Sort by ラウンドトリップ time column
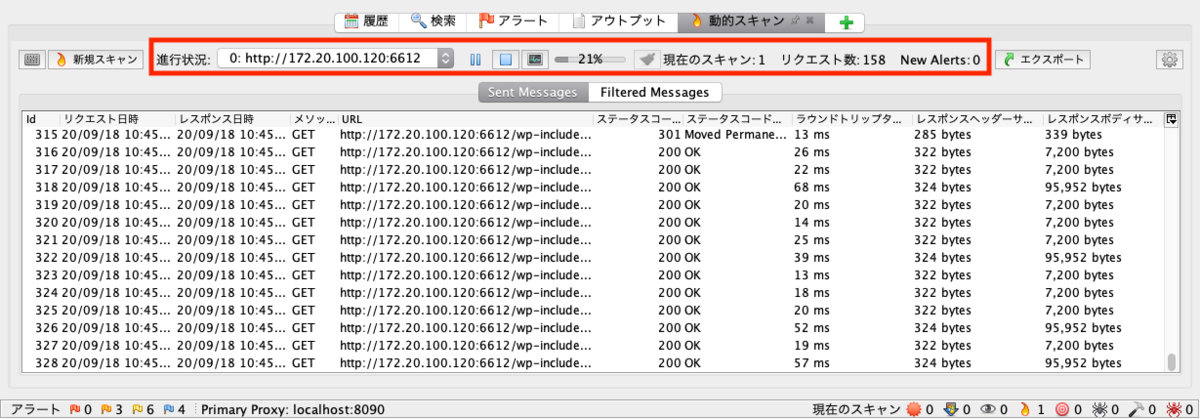 click(852, 119)
